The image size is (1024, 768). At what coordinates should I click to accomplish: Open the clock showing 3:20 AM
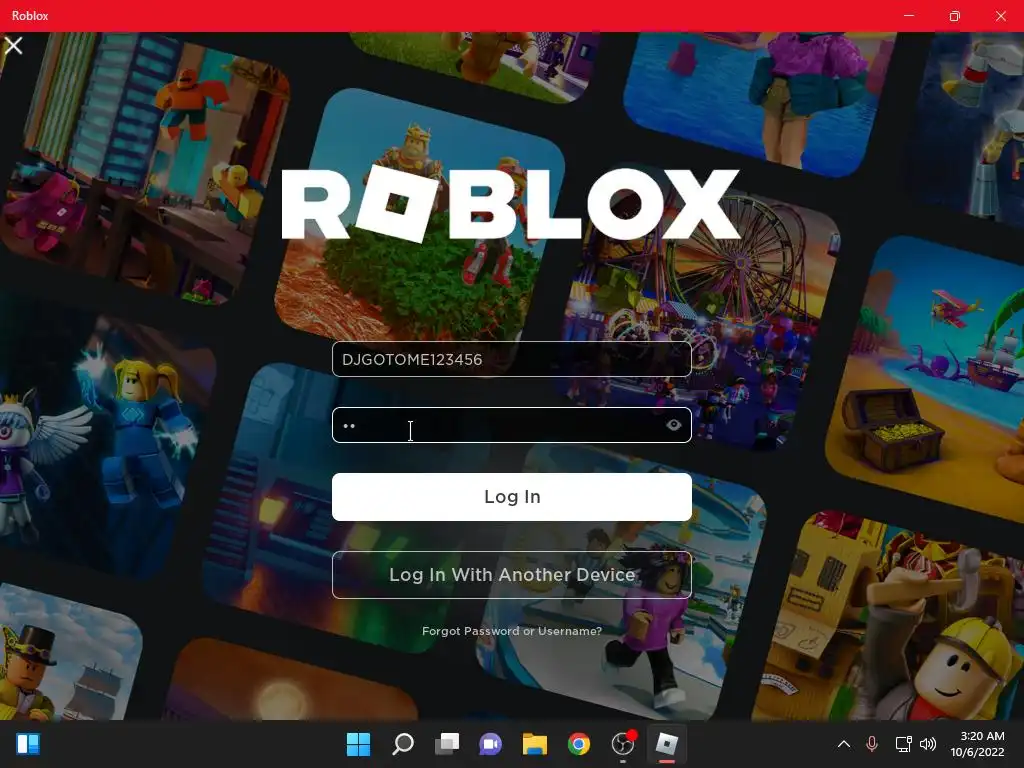[978, 744]
